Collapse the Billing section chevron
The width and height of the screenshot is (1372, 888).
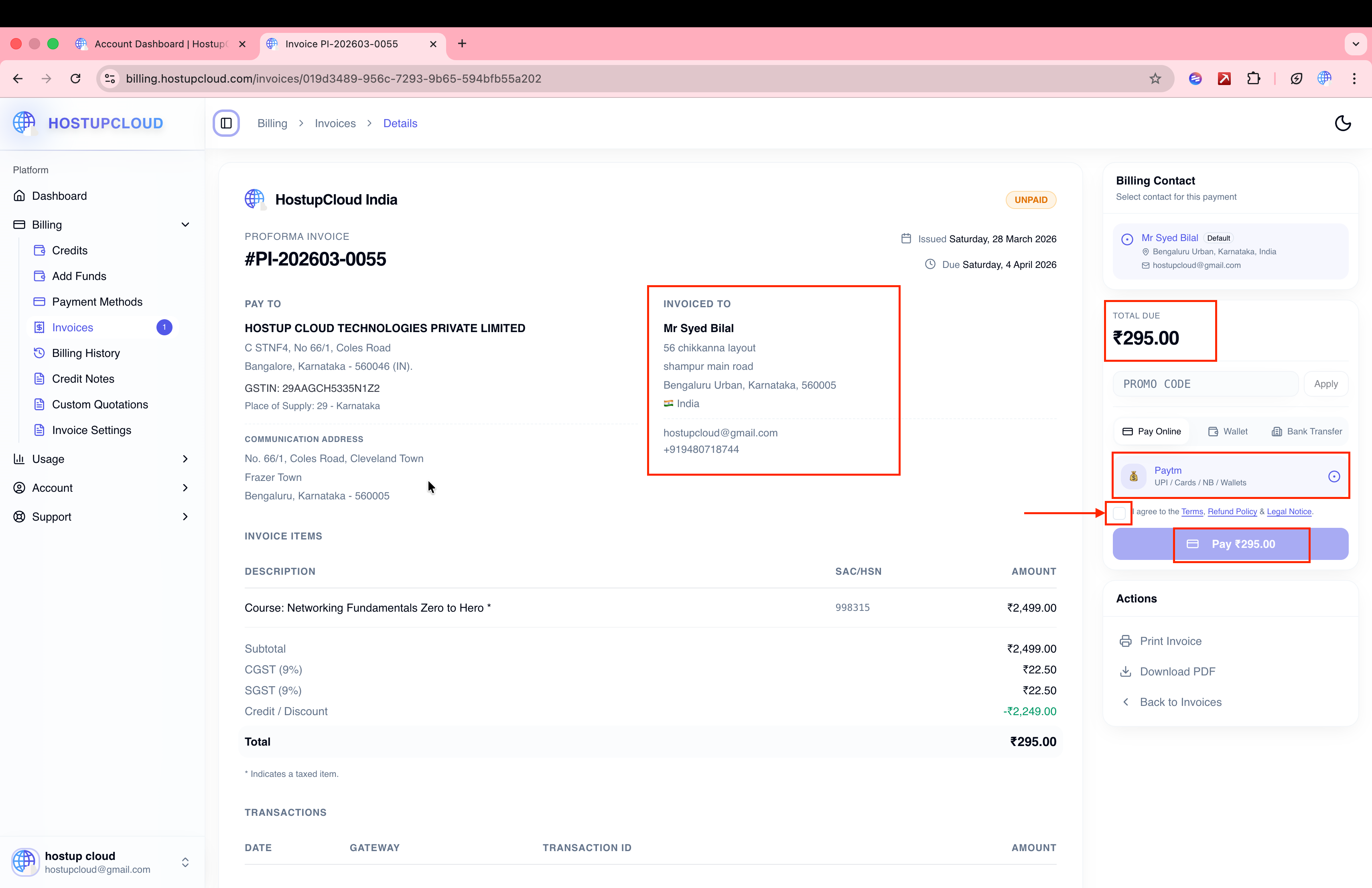185,225
